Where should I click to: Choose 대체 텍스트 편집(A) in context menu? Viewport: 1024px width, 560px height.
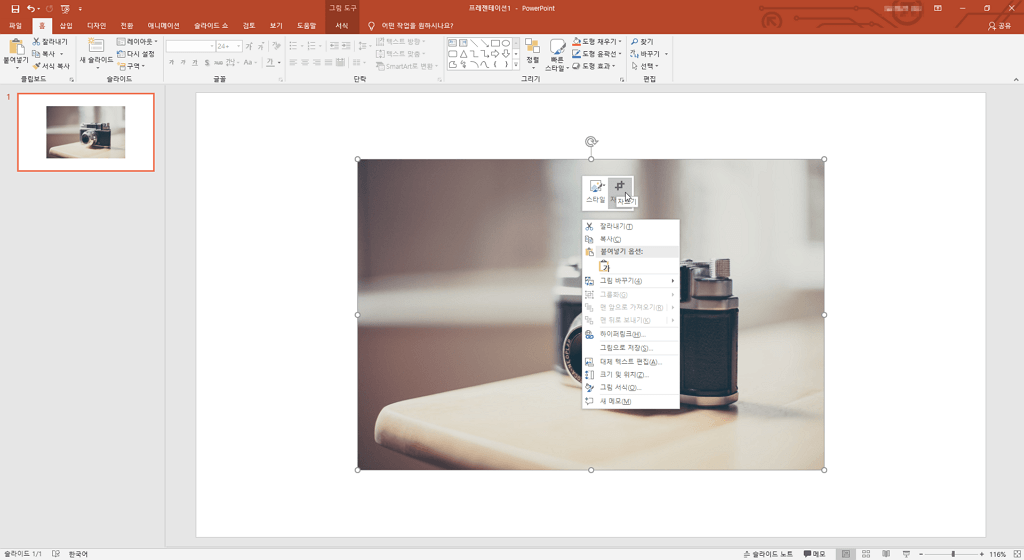(x=630, y=362)
